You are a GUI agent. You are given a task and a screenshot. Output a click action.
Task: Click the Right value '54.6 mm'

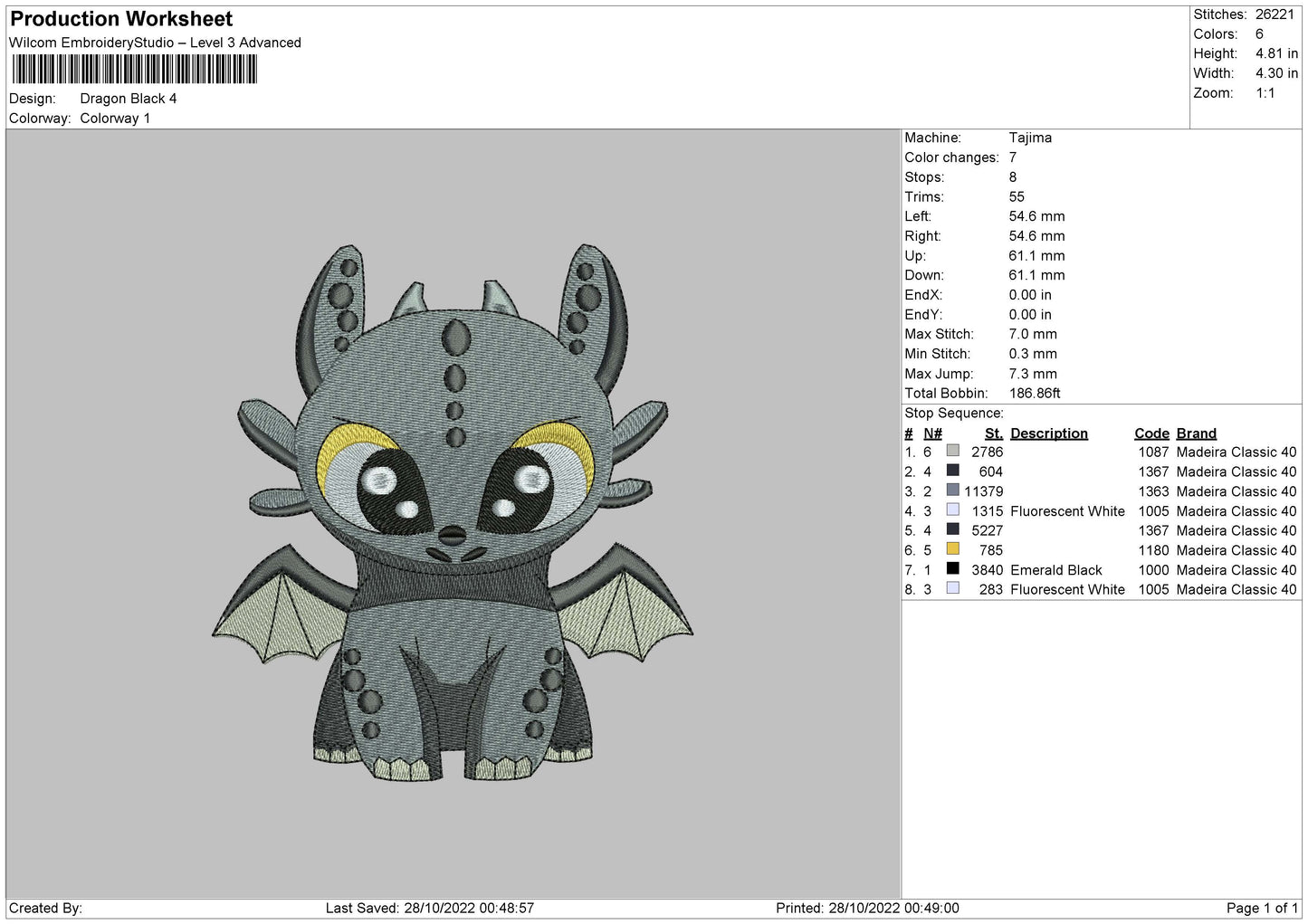(x=1036, y=236)
